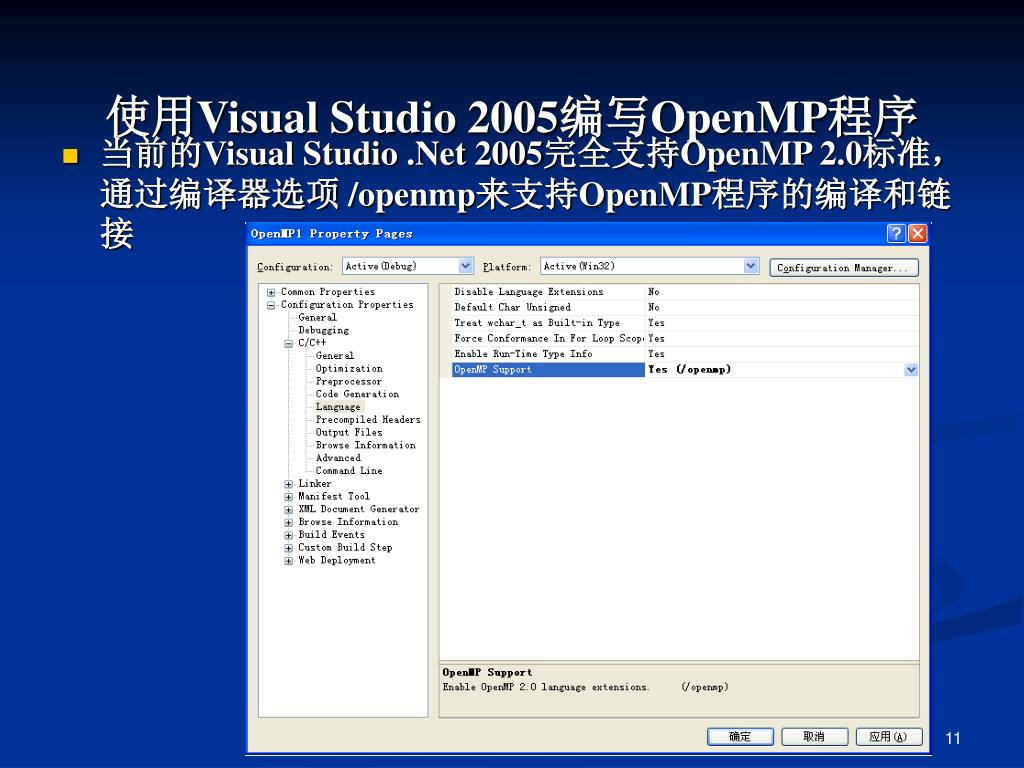Screen dimensions: 1024x768
Task: Select the Build Events tree label
Action: 331,534
